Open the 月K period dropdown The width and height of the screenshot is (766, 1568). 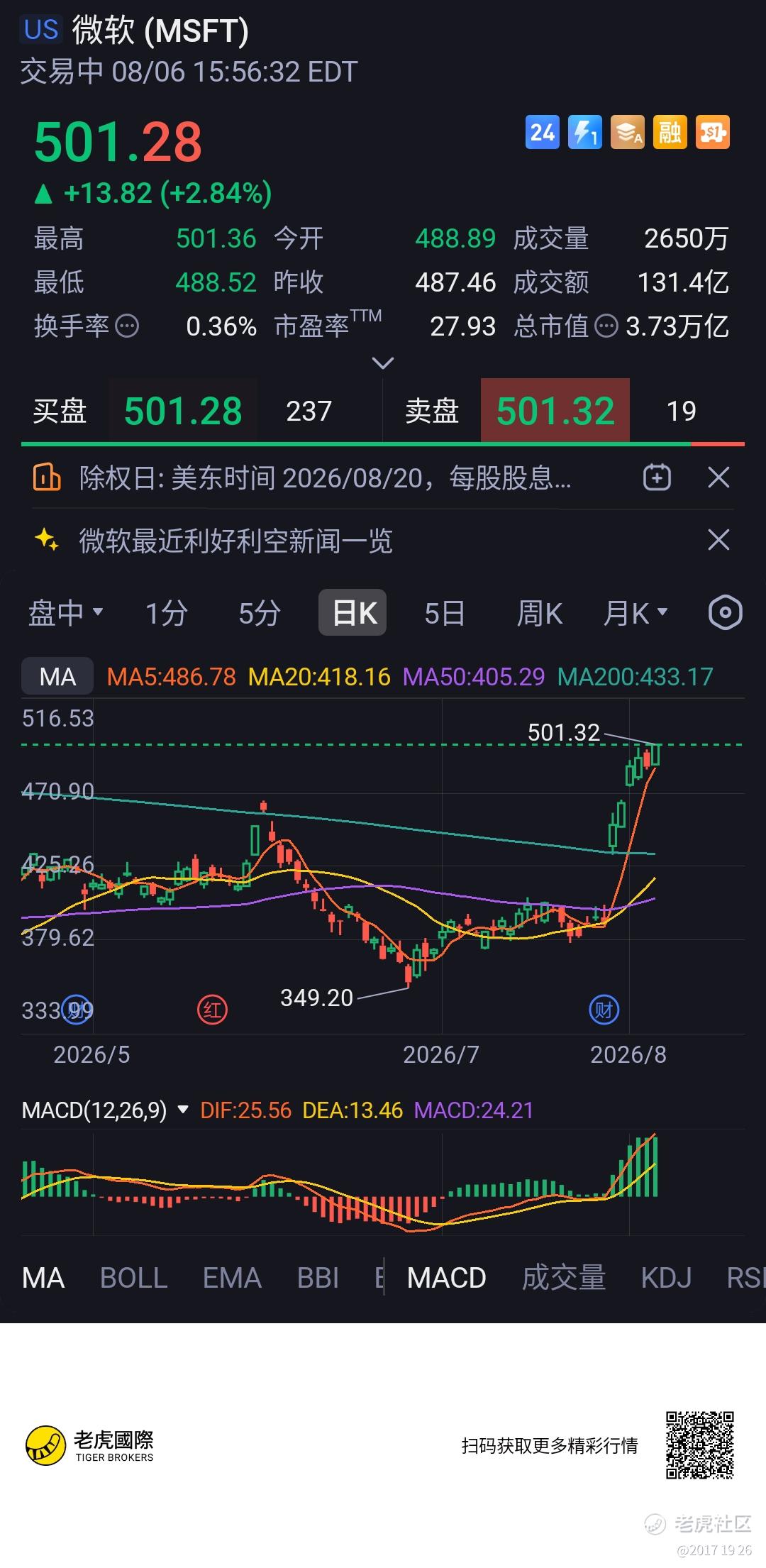click(x=635, y=612)
